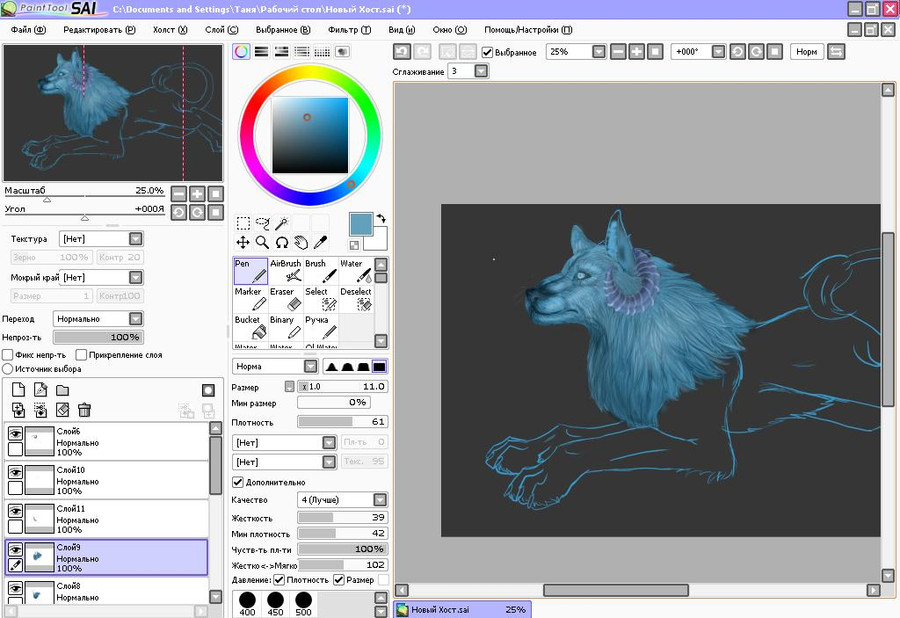Select the Marker tool
The height and width of the screenshot is (618, 900).
pos(251,299)
